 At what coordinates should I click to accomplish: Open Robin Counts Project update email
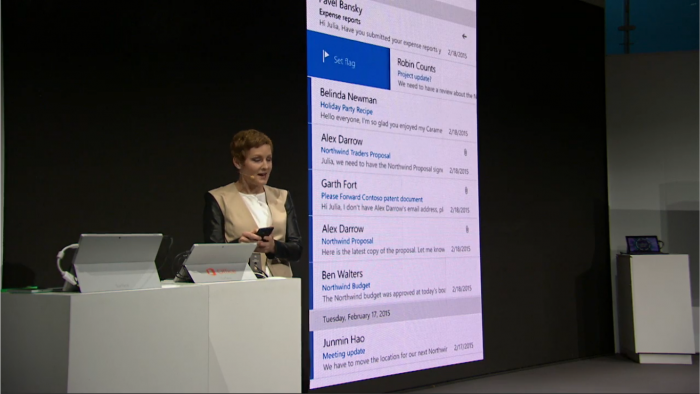pyautogui.click(x=433, y=77)
